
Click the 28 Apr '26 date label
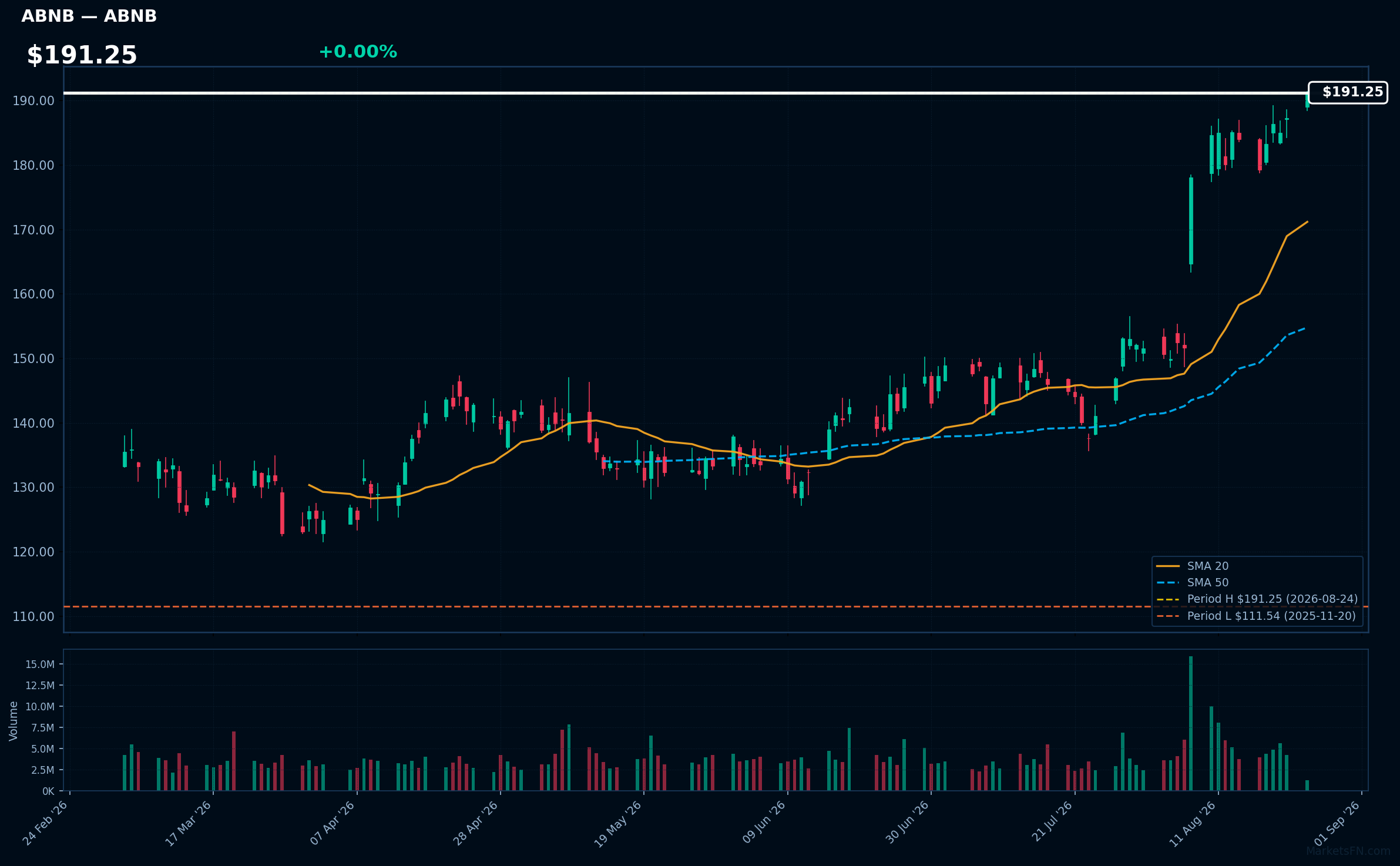(476, 824)
